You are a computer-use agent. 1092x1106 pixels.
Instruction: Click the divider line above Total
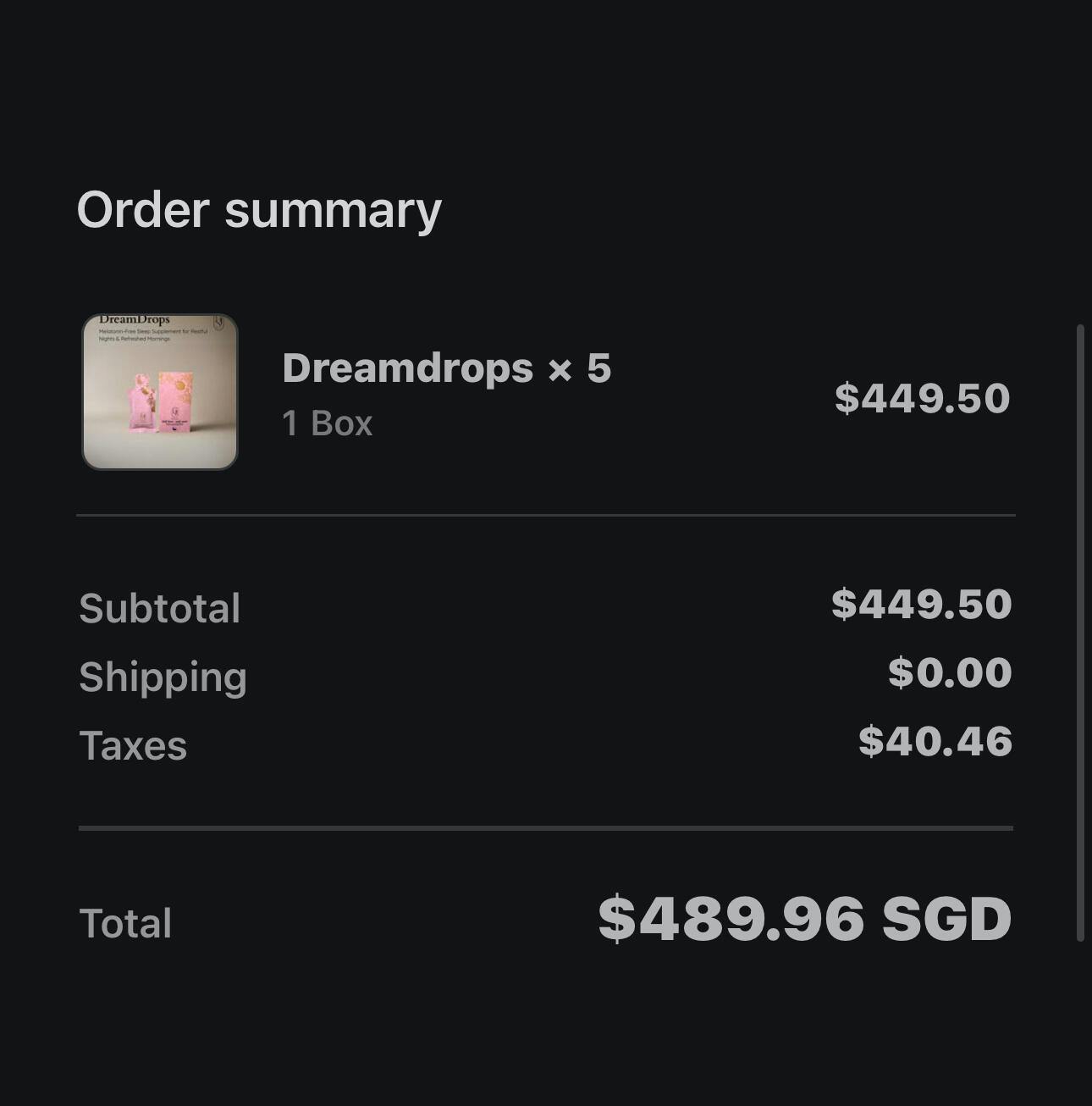point(545,828)
